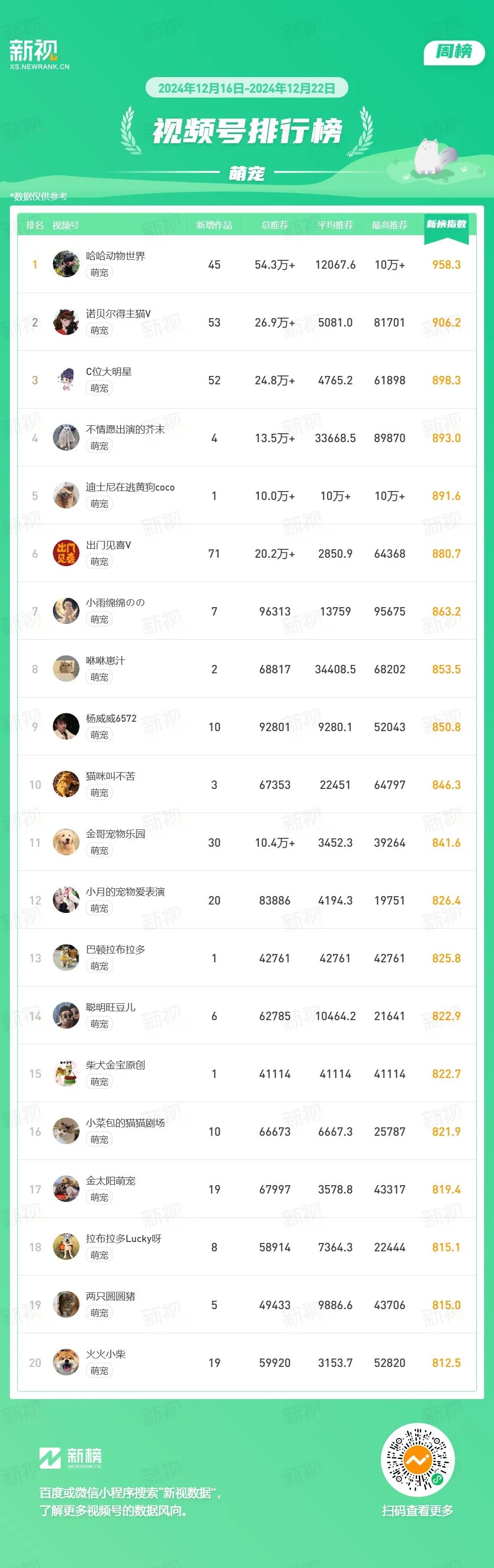Click the 总推荐 column header

tap(274, 225)
